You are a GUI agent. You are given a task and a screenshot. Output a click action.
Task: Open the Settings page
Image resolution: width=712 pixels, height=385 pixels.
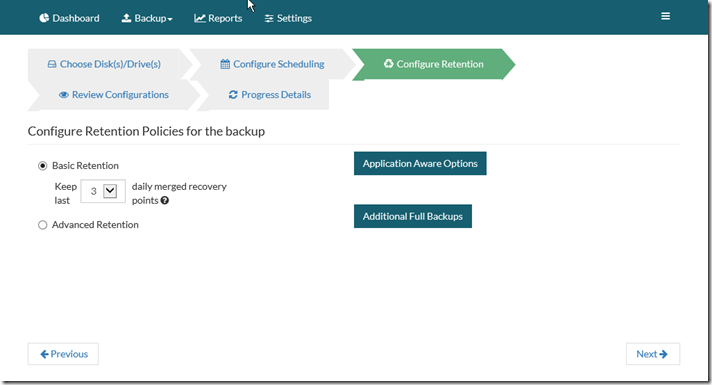288,18
